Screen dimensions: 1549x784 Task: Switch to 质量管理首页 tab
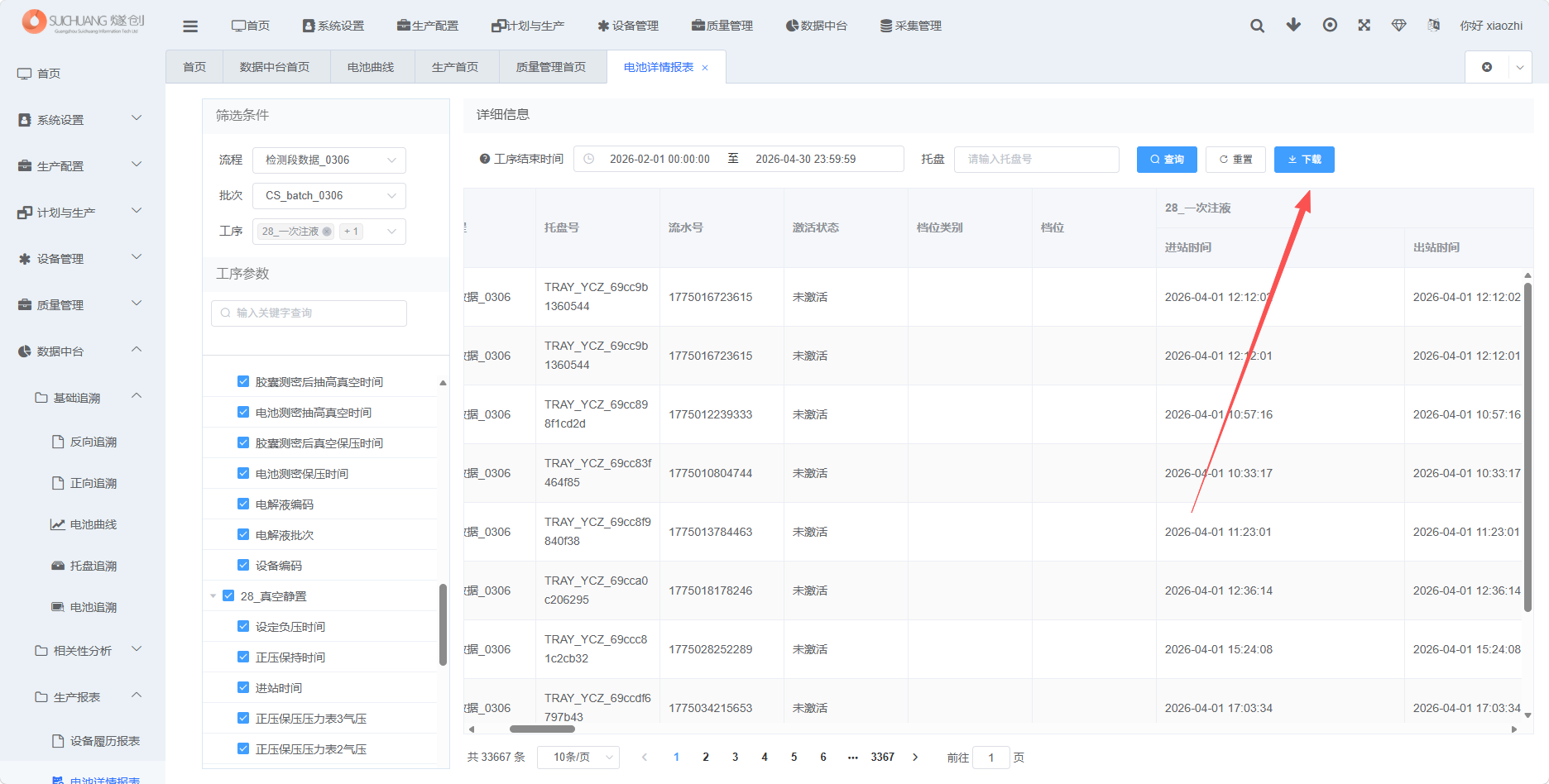coord(551,67)
